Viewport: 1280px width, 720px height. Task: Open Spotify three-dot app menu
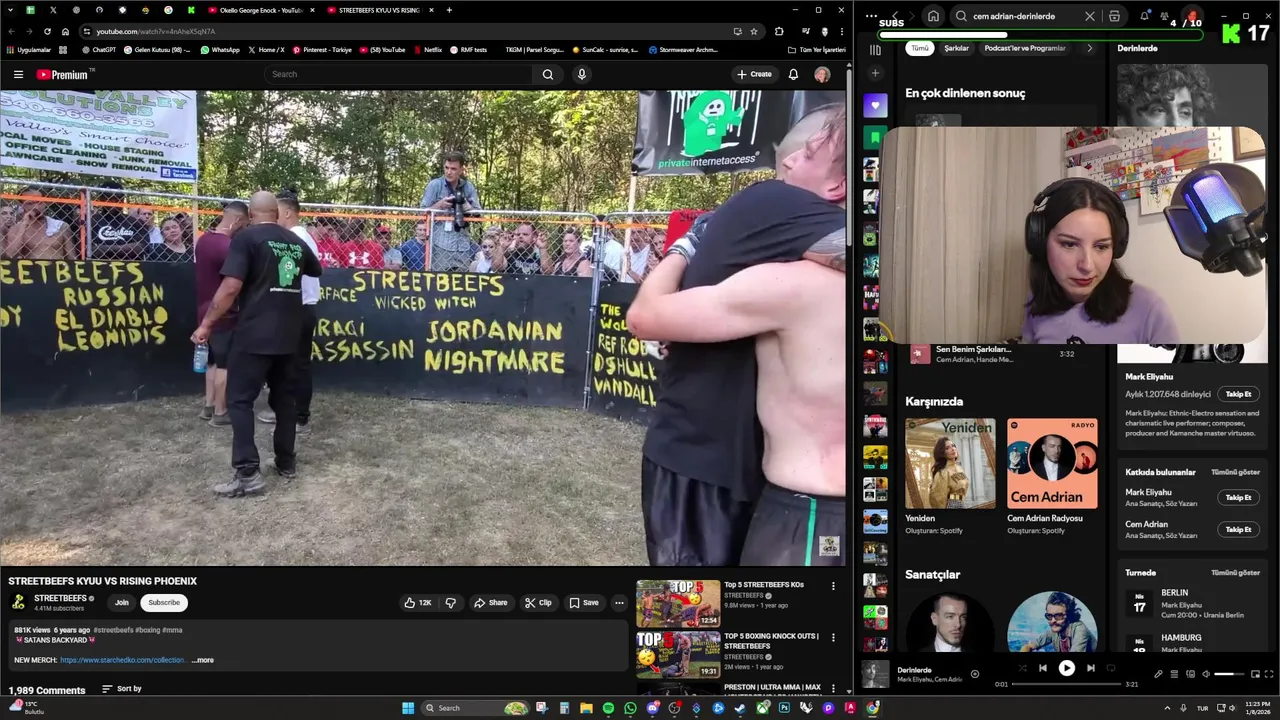click(871, 16)
